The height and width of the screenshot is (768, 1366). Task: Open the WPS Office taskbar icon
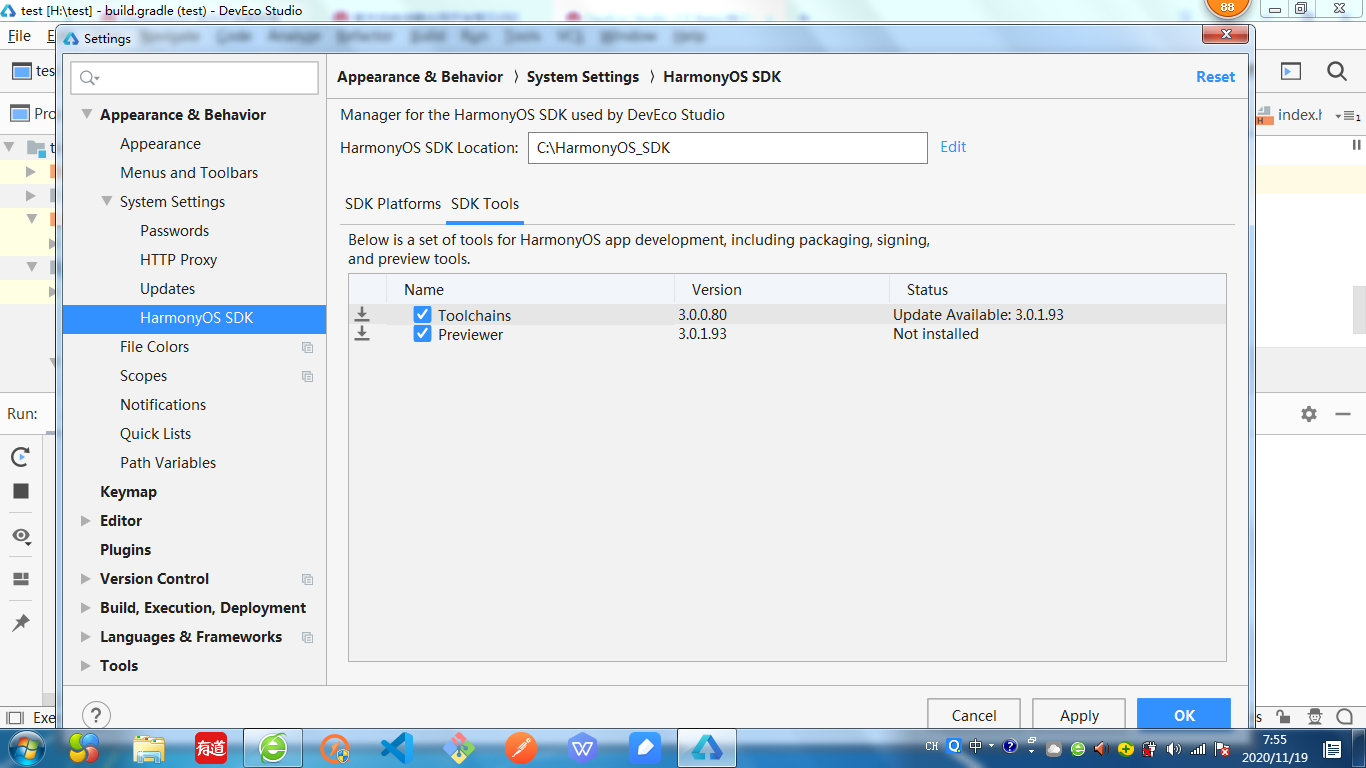coord(583,747)
